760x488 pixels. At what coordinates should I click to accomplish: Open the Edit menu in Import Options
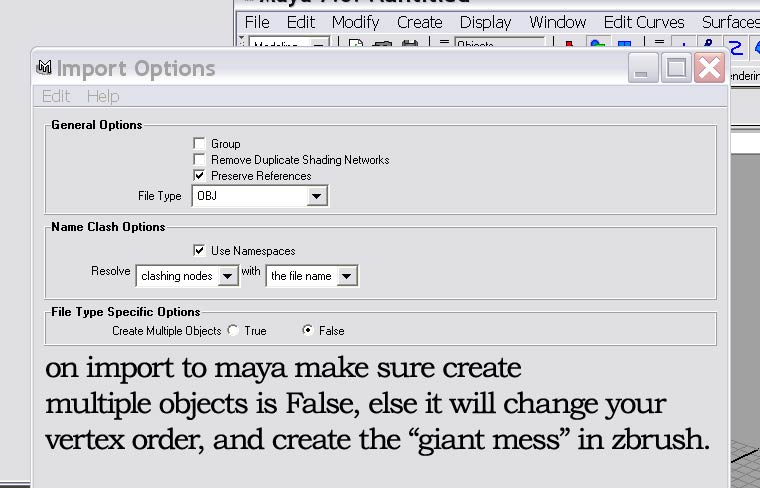tap(56, 96)
